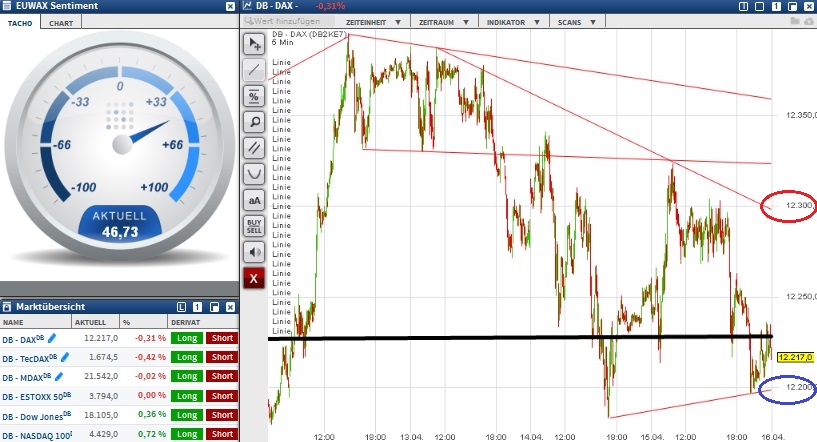Click the red X delete drawings button
817x442 pixels.
[x=254, y=278]
